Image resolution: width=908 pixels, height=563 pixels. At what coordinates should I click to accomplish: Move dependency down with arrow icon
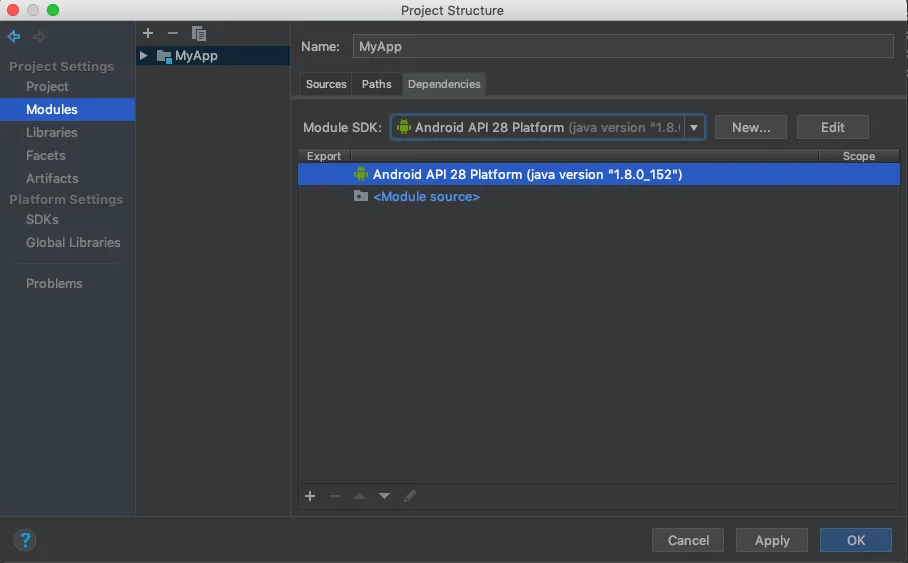(x=385, y=496)
